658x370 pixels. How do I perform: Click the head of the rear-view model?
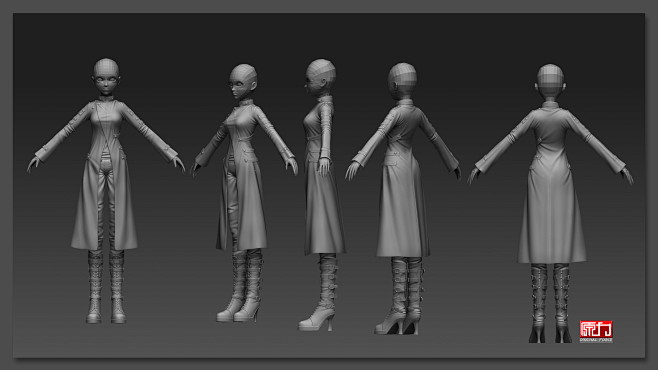click(551, 83)
